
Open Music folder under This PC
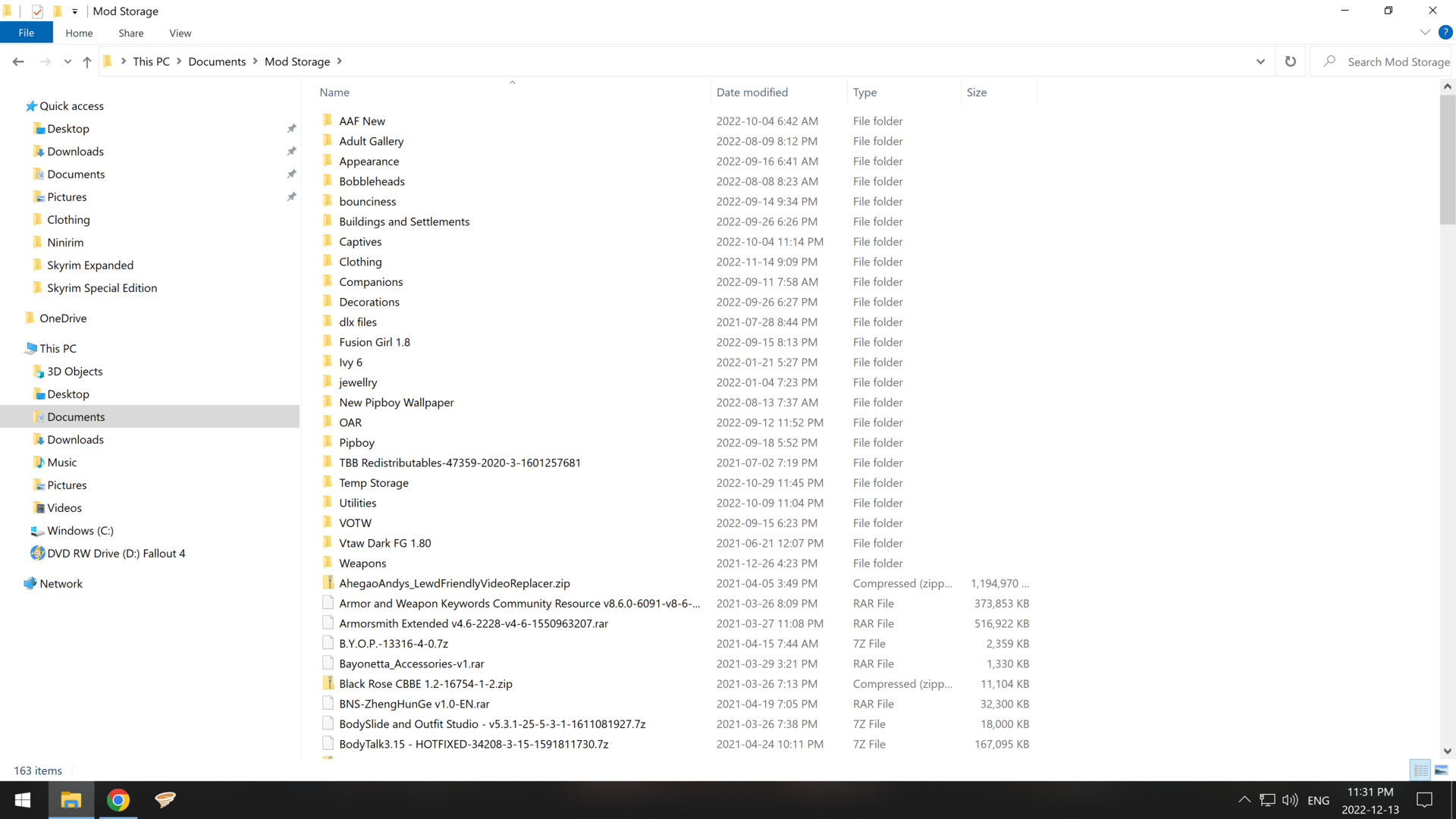click(x=61, y=463)
